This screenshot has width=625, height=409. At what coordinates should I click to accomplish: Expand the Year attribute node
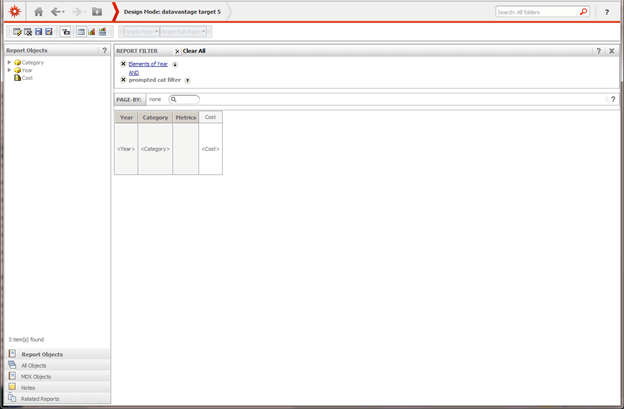coord(9,70)
